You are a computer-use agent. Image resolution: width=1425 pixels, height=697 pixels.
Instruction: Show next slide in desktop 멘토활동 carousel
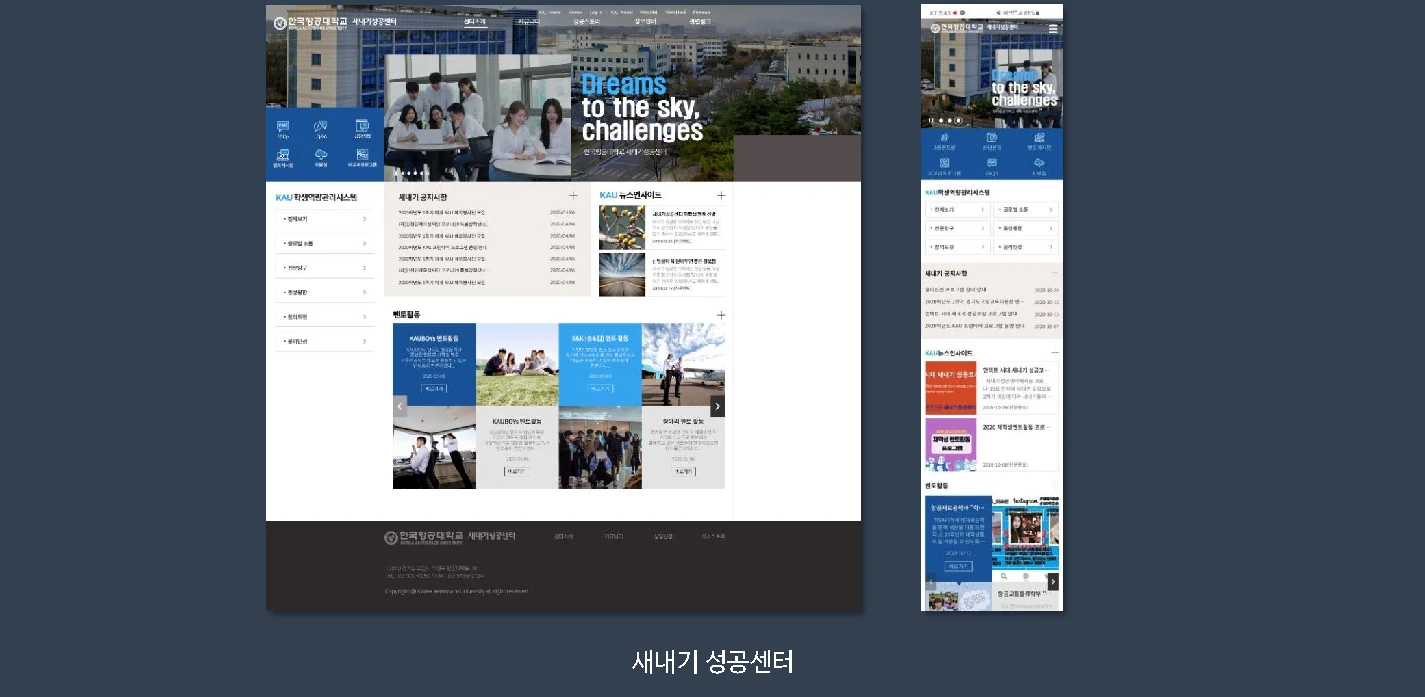pos(717,406)
